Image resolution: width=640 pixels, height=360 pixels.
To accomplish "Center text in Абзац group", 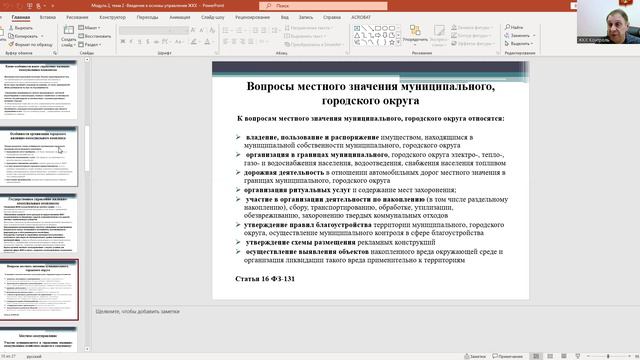I will 234,42.
